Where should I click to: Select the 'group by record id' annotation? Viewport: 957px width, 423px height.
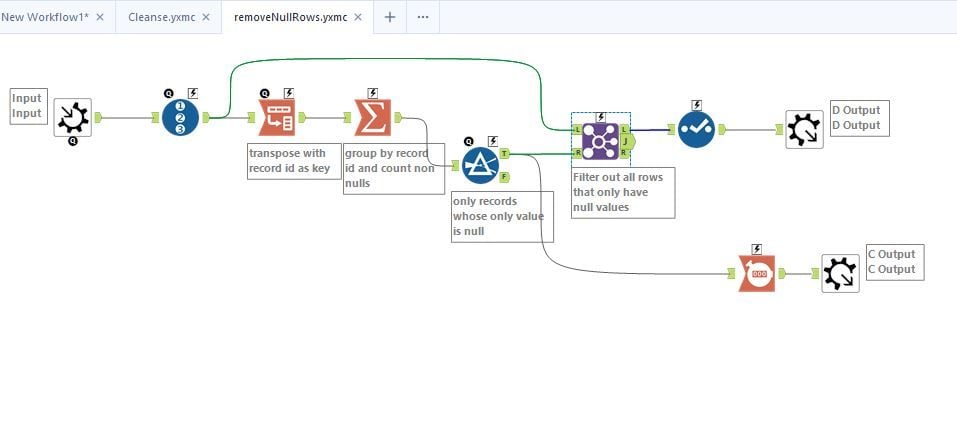pyautogui.click(x=394, y=168)
